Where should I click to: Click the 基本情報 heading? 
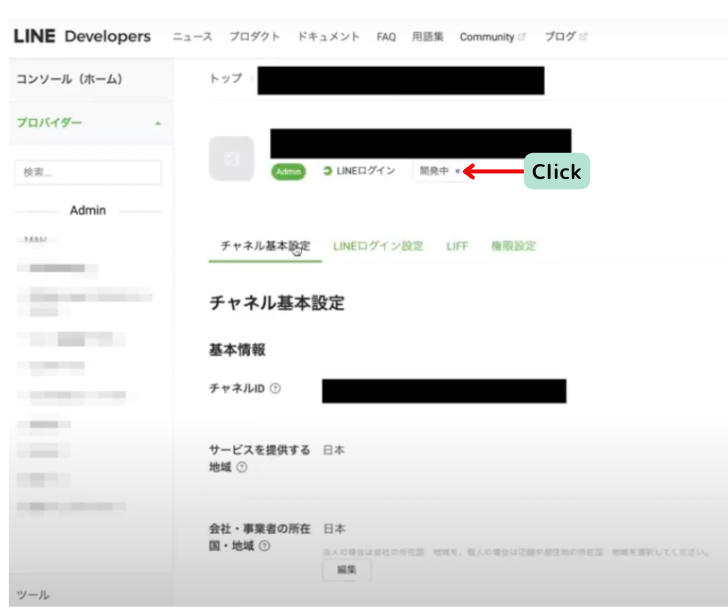click(237, 350)
